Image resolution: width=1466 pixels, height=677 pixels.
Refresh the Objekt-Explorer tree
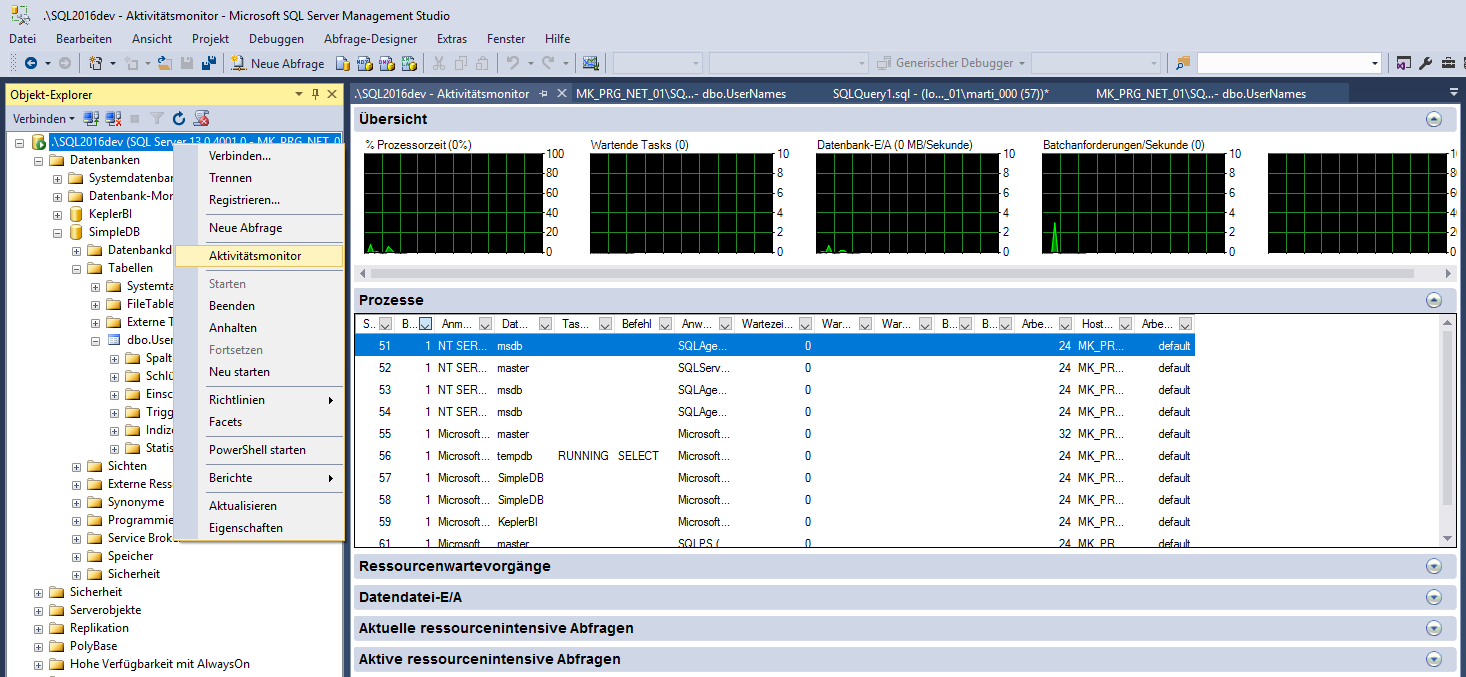(x=179, y=118)
